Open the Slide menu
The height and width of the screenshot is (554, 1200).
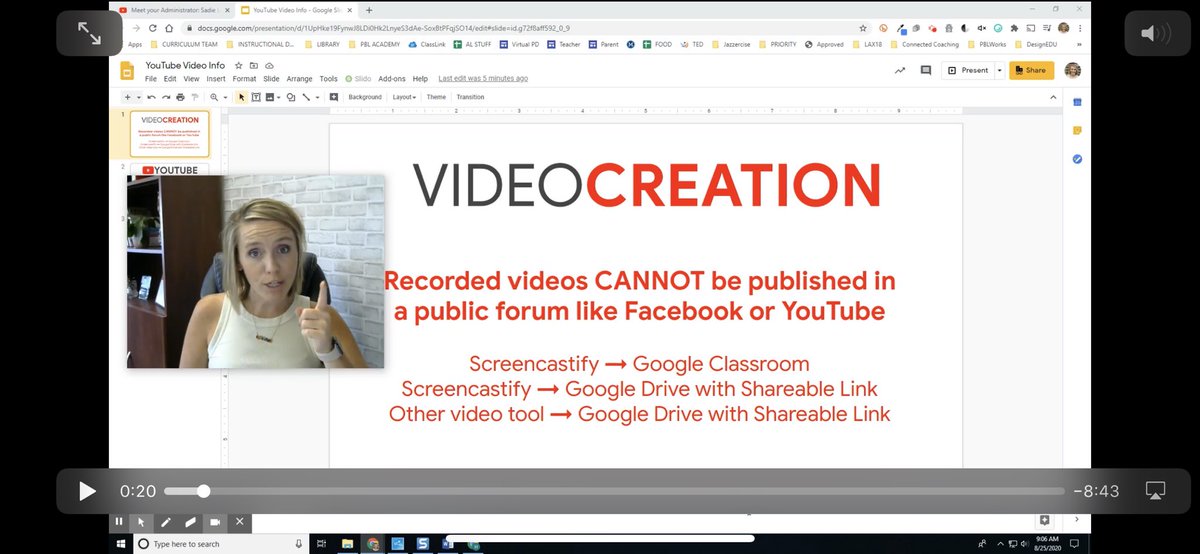pos(271,79)
